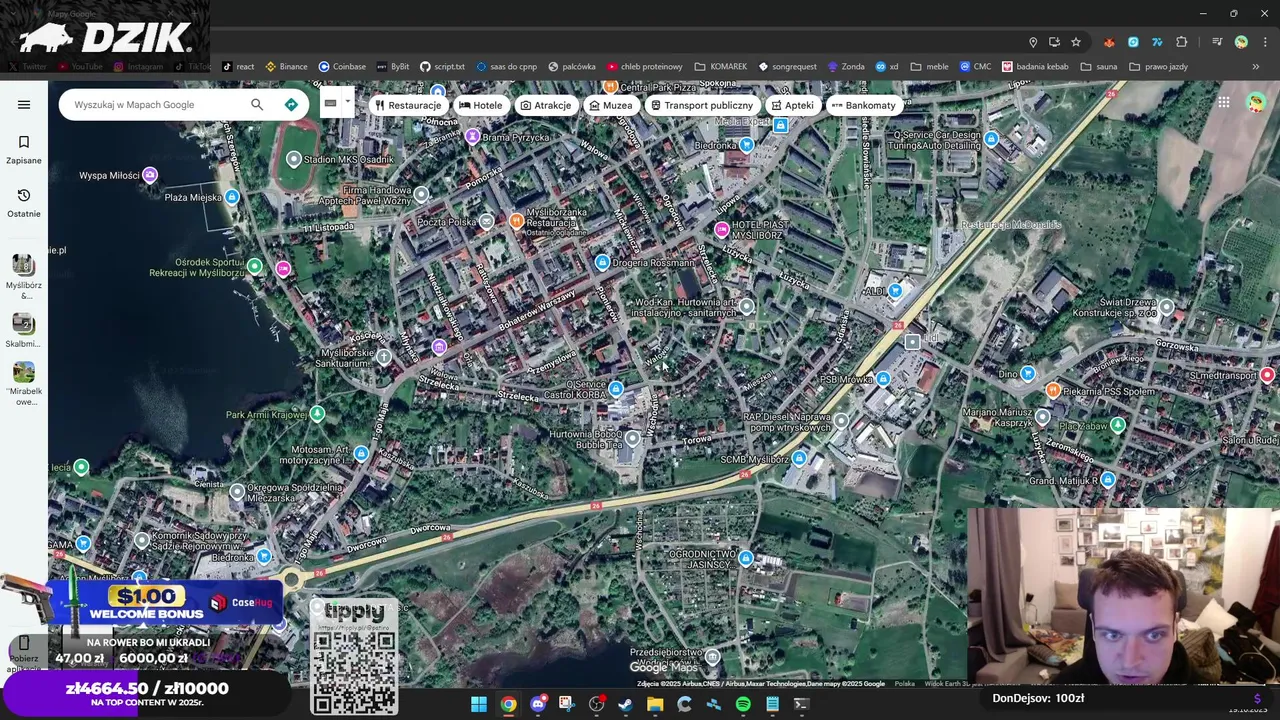Open the sauna bookmarks folder
Image resolution: width=1280 pixels, height=720 pixels.
(x=1098, y=67)
